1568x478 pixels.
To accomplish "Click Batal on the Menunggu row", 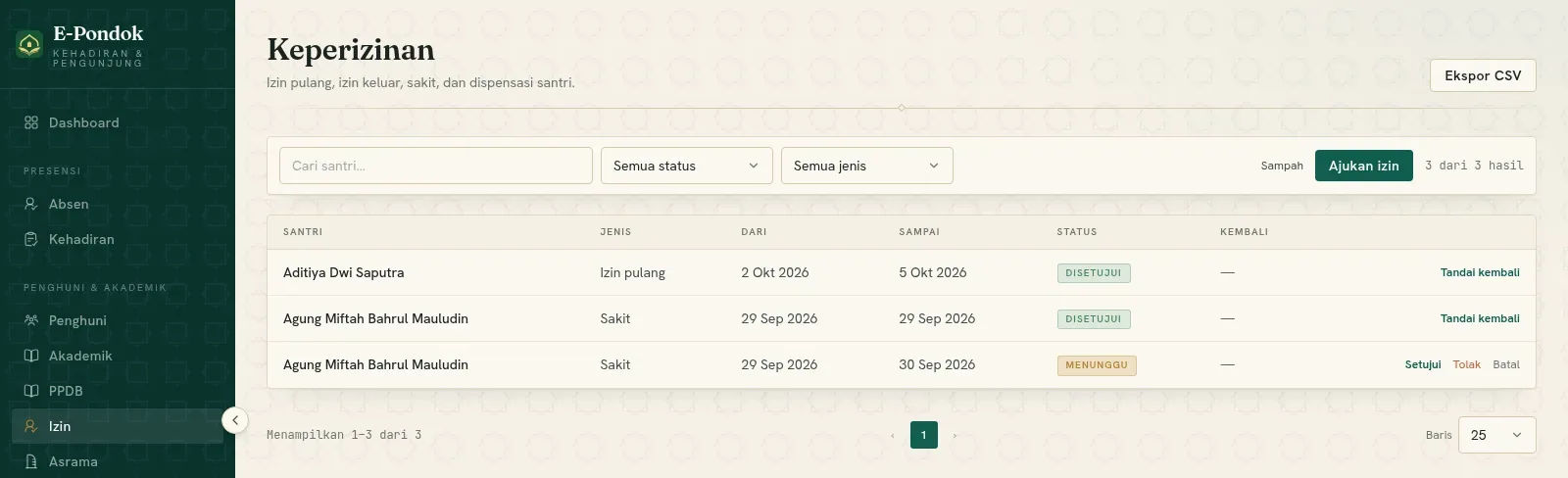I will pos(1506,364).
